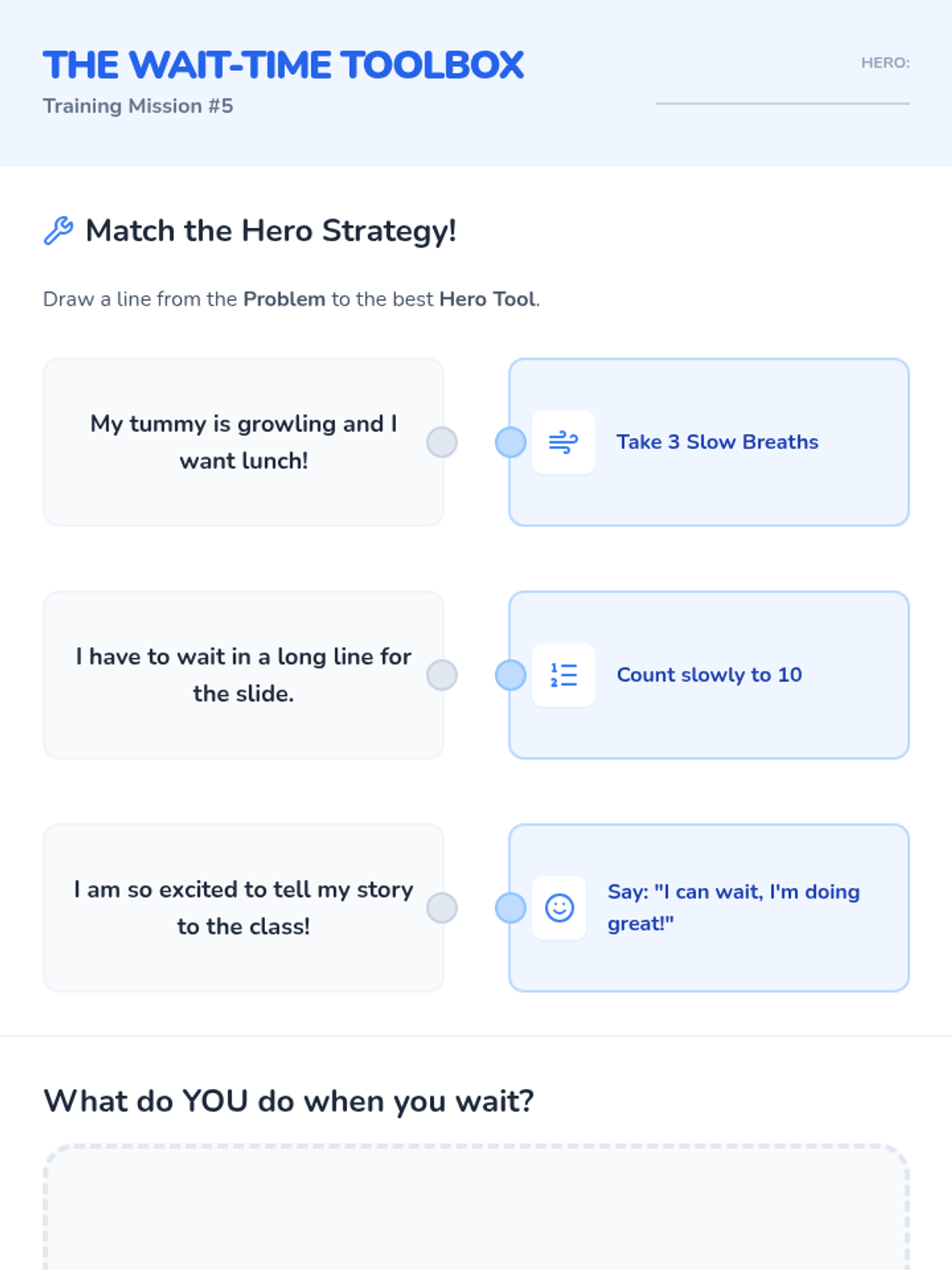Screen dimensions: 952x1270
Task: Select the gray dot beside excited story problem
Action: 442,907
